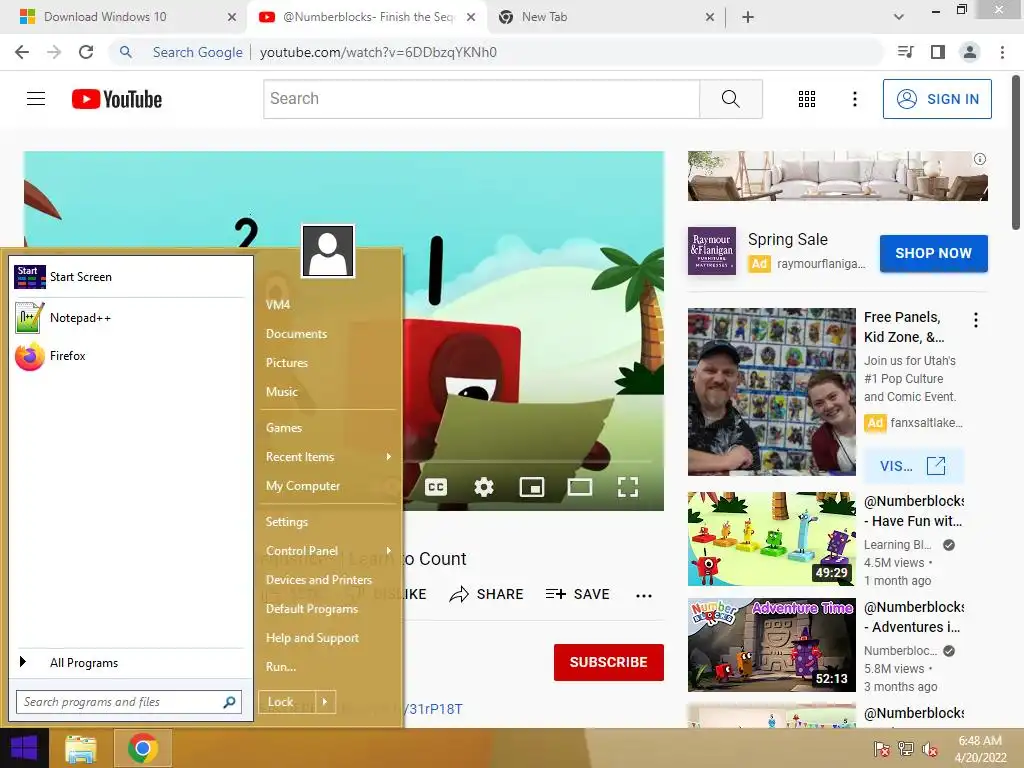
Task: Close the Download Windows 10 tab
Action: [x=232, y=17]
